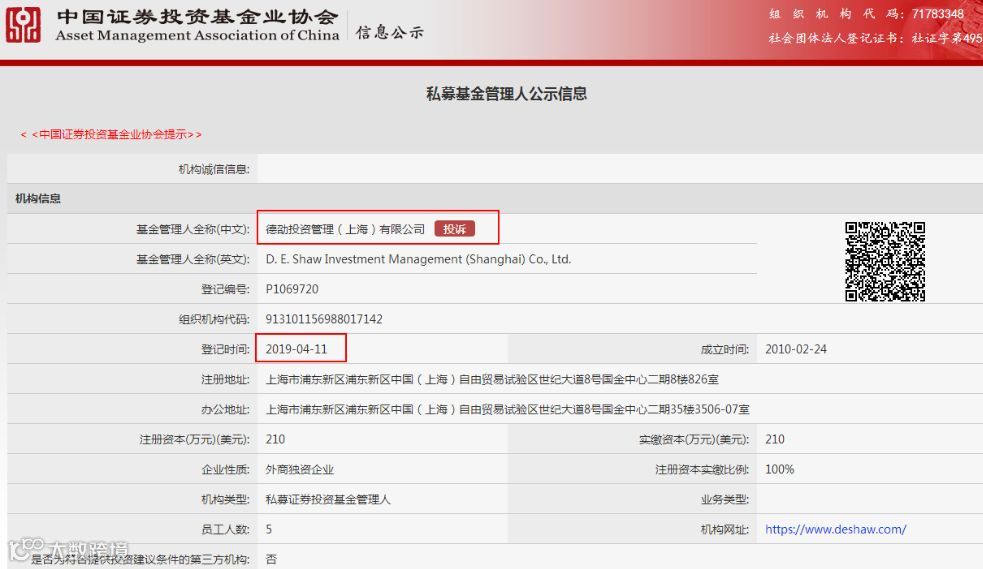Select the registration date 2019-04-11
The width and height of the screenshot is (983, 569).
point(296,349)
